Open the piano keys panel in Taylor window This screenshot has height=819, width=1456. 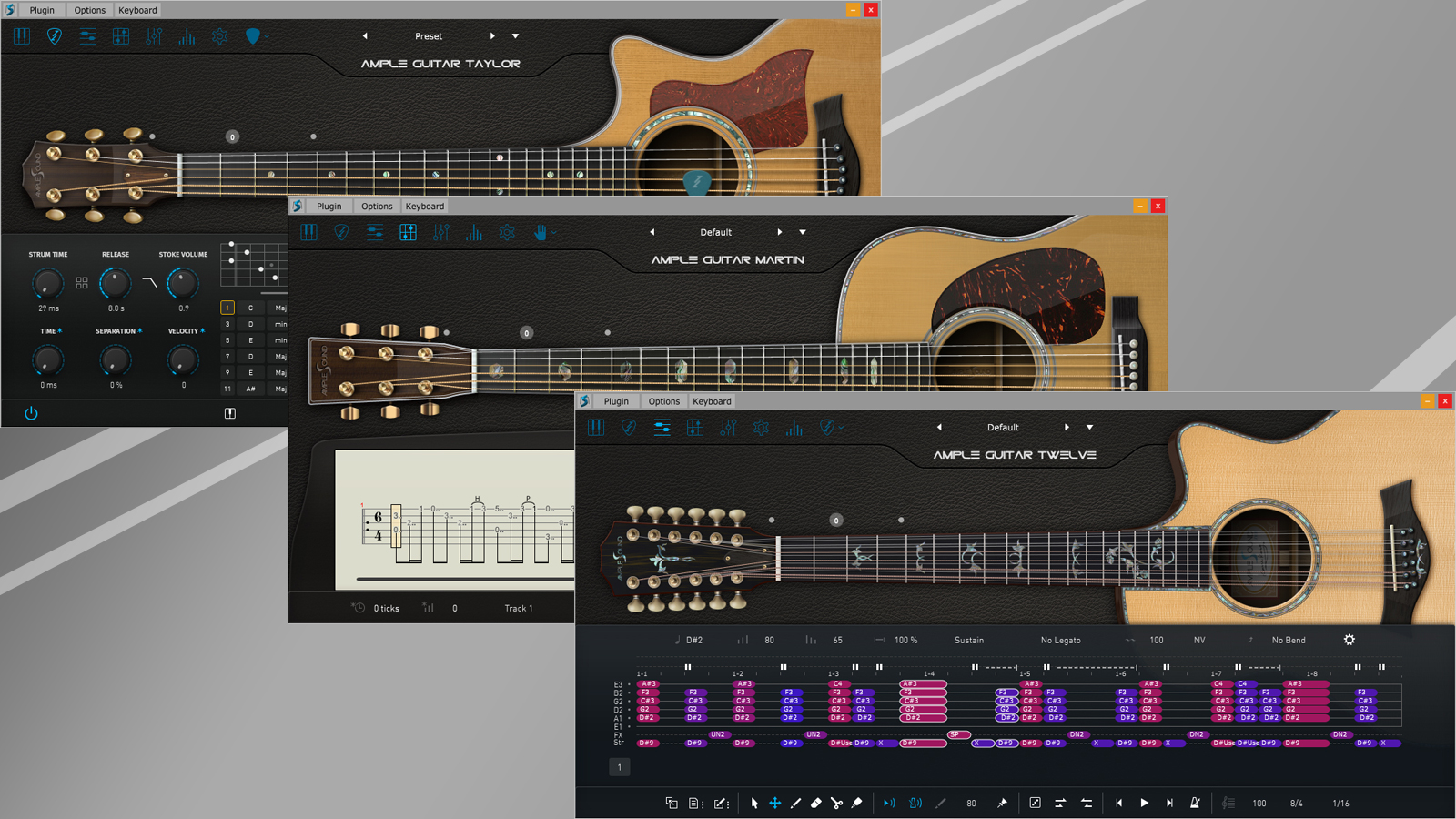(x=22, y=36)
